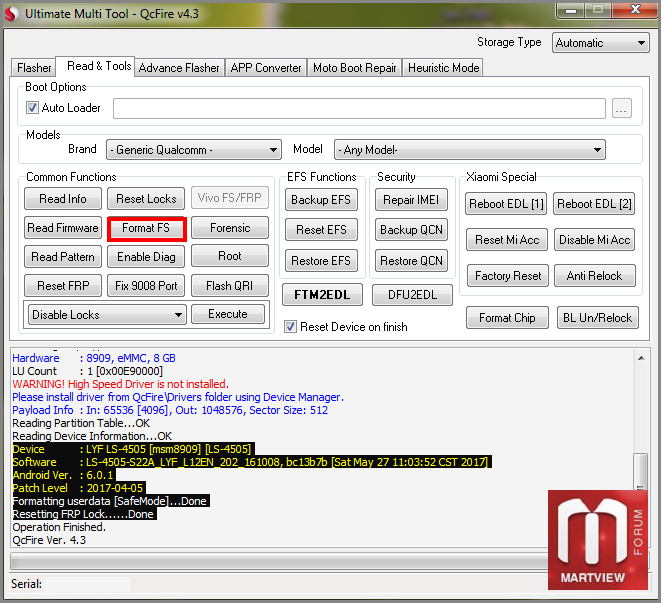Image resolution: width=661 pixels, height=603 pixels.
Task: Click the Software LS-4505-S22A log line
Action: pos(250,462)
